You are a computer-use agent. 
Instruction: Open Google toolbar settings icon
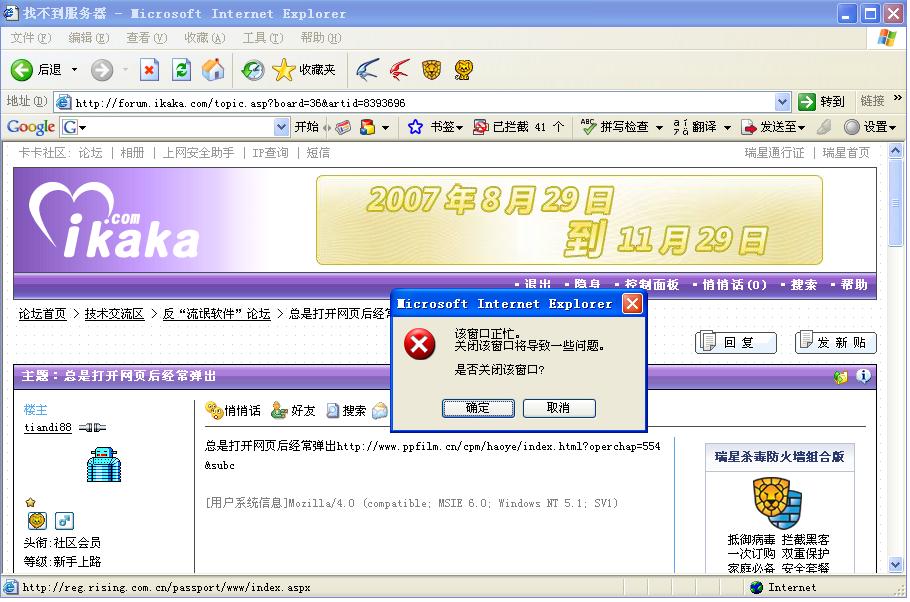pyautogui.click(x=851, y=127)
